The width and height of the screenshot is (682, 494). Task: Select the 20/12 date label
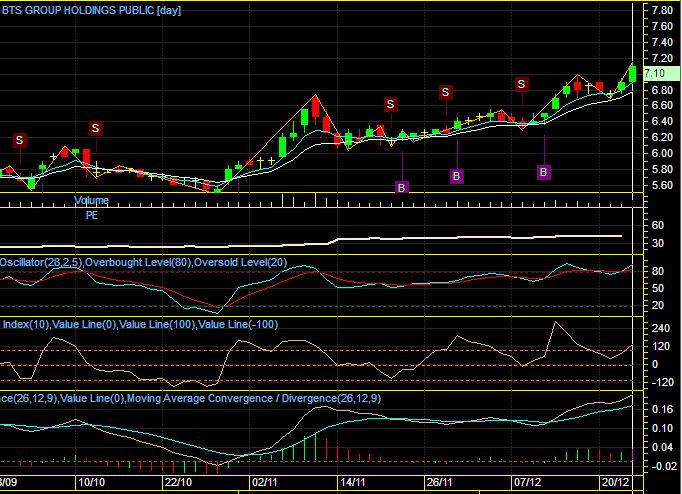click(x=616, y=482)
